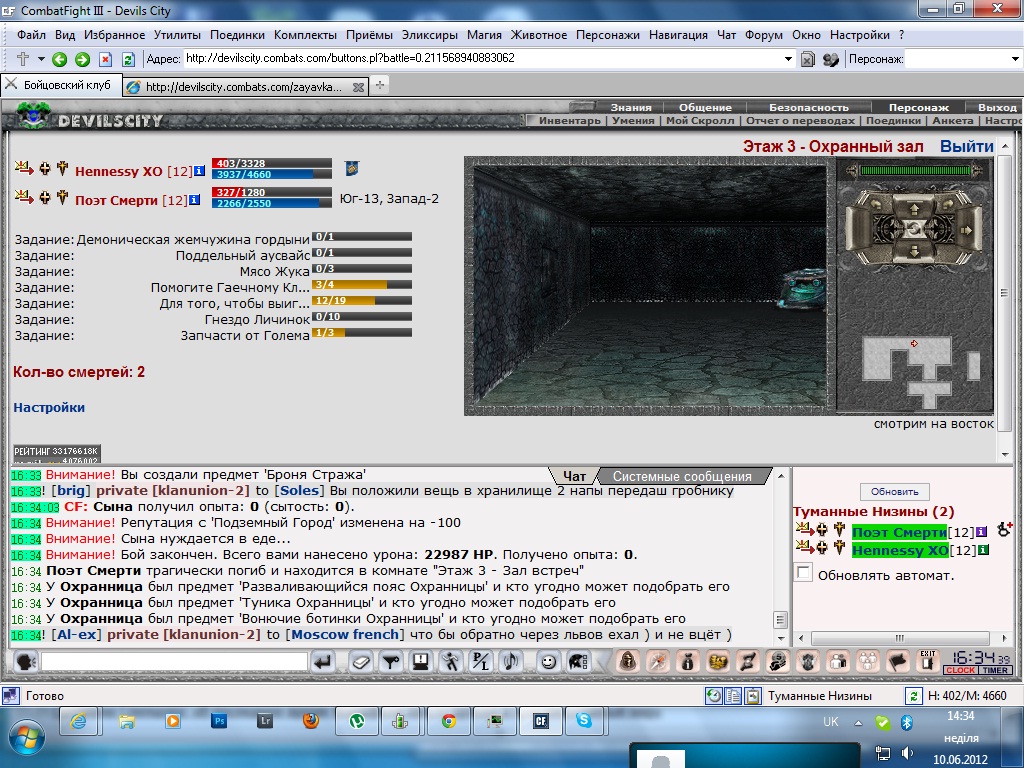Open the blue Настройки link
This screenshot has width=1024, height=768.
pyautogui.click(x=49, y=408)
